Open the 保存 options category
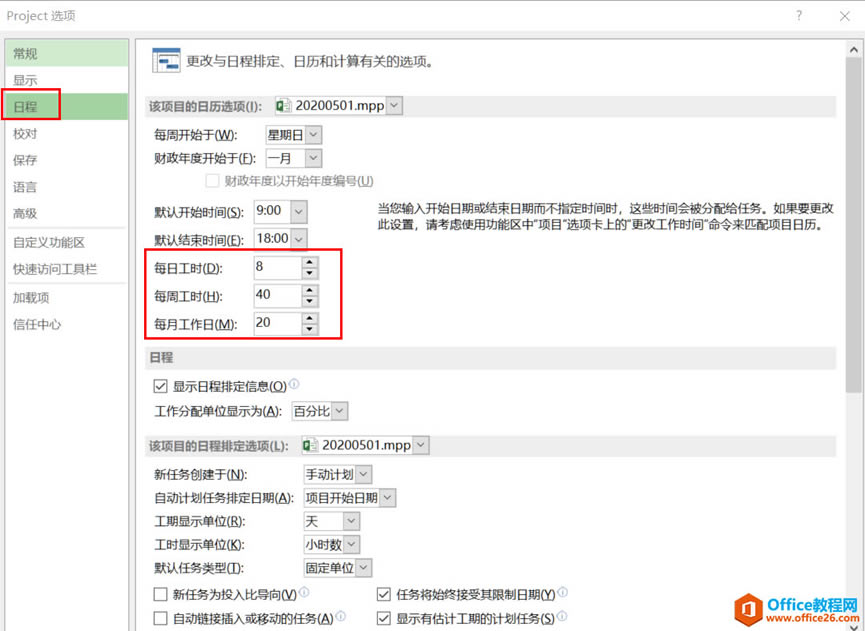The width and height of the screenshot is (865, 631). tap(66, 160)
